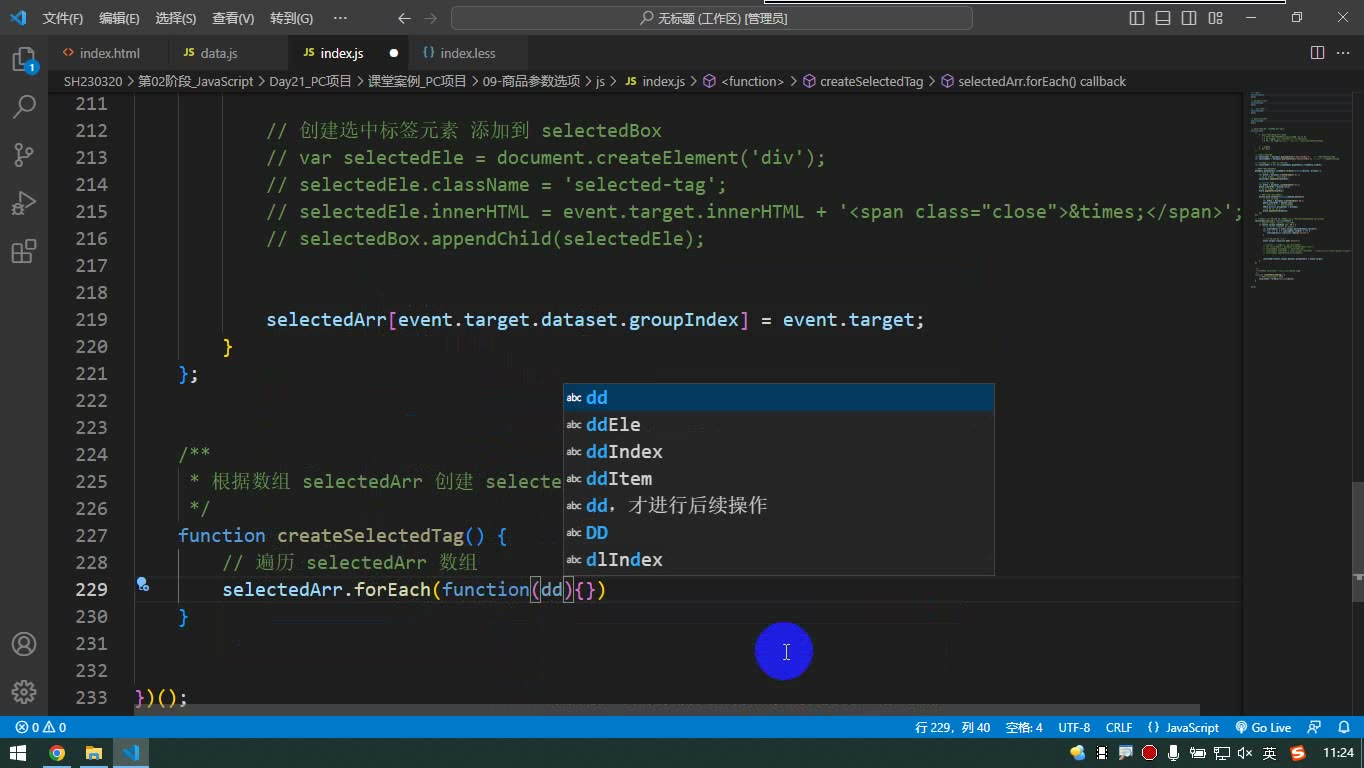Open the editor More Actions ellipsis

click(x=1344, y=53)
